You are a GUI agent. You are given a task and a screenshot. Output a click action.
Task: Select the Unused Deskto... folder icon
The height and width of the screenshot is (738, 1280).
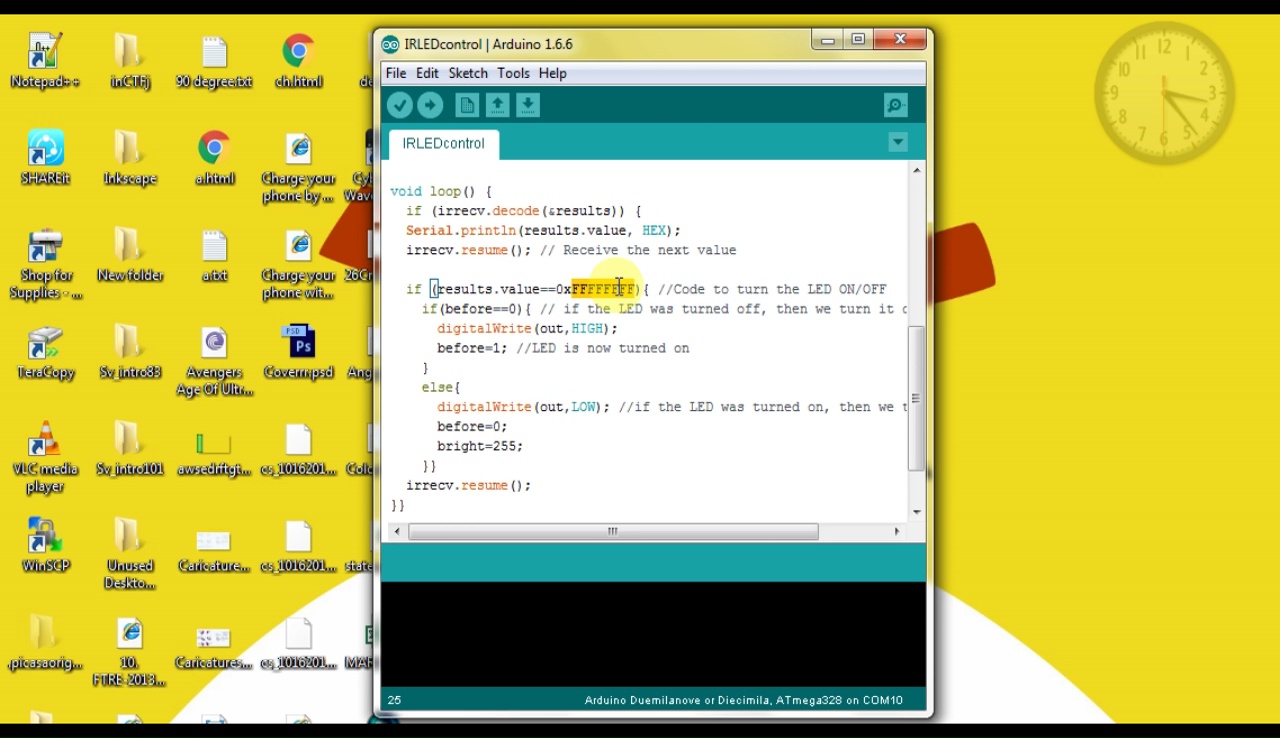click(130, 555)
